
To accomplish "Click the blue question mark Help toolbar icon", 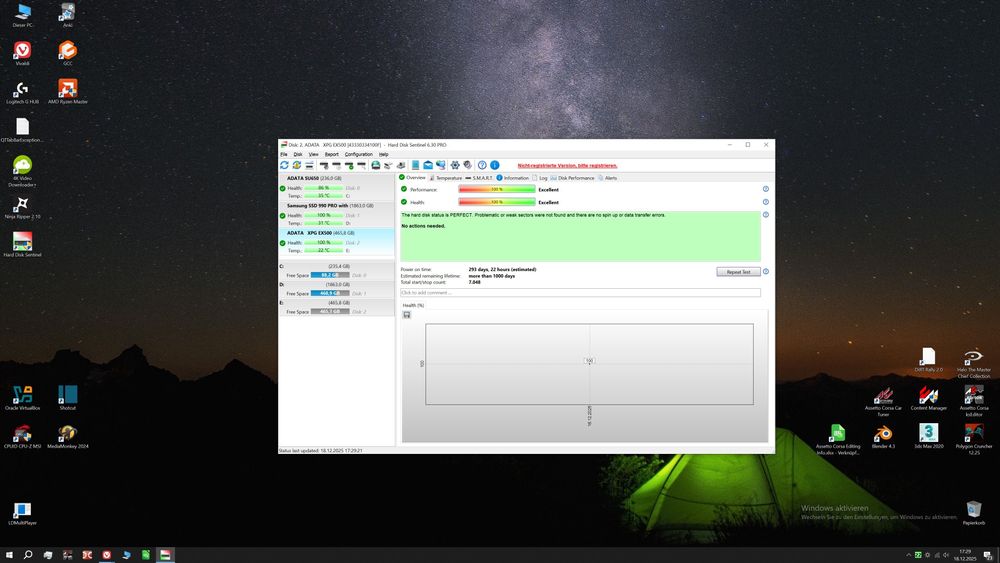I will [x=482, y=165].
